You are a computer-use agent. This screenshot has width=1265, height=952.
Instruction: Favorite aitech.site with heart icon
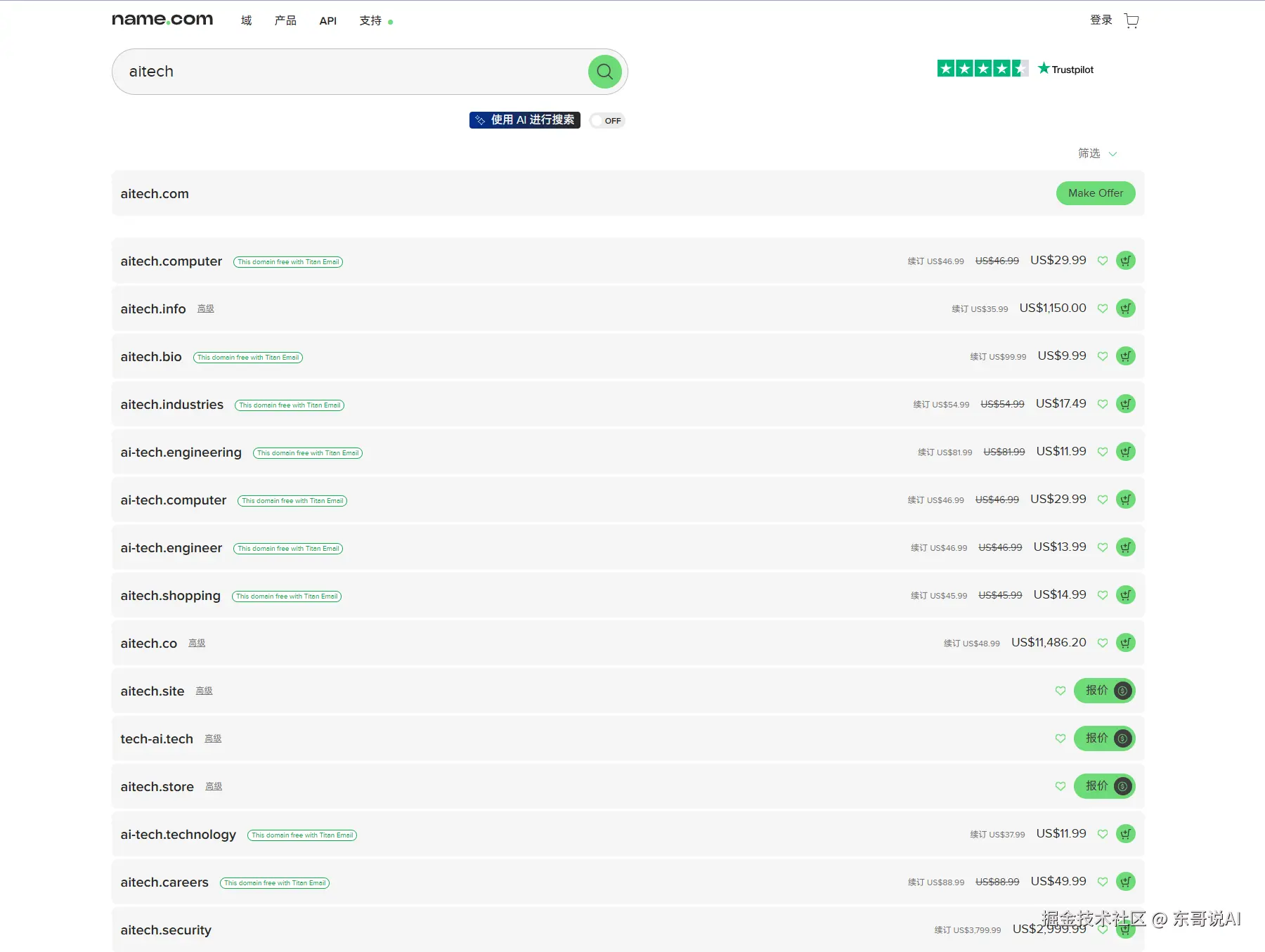coord(1060,691)
